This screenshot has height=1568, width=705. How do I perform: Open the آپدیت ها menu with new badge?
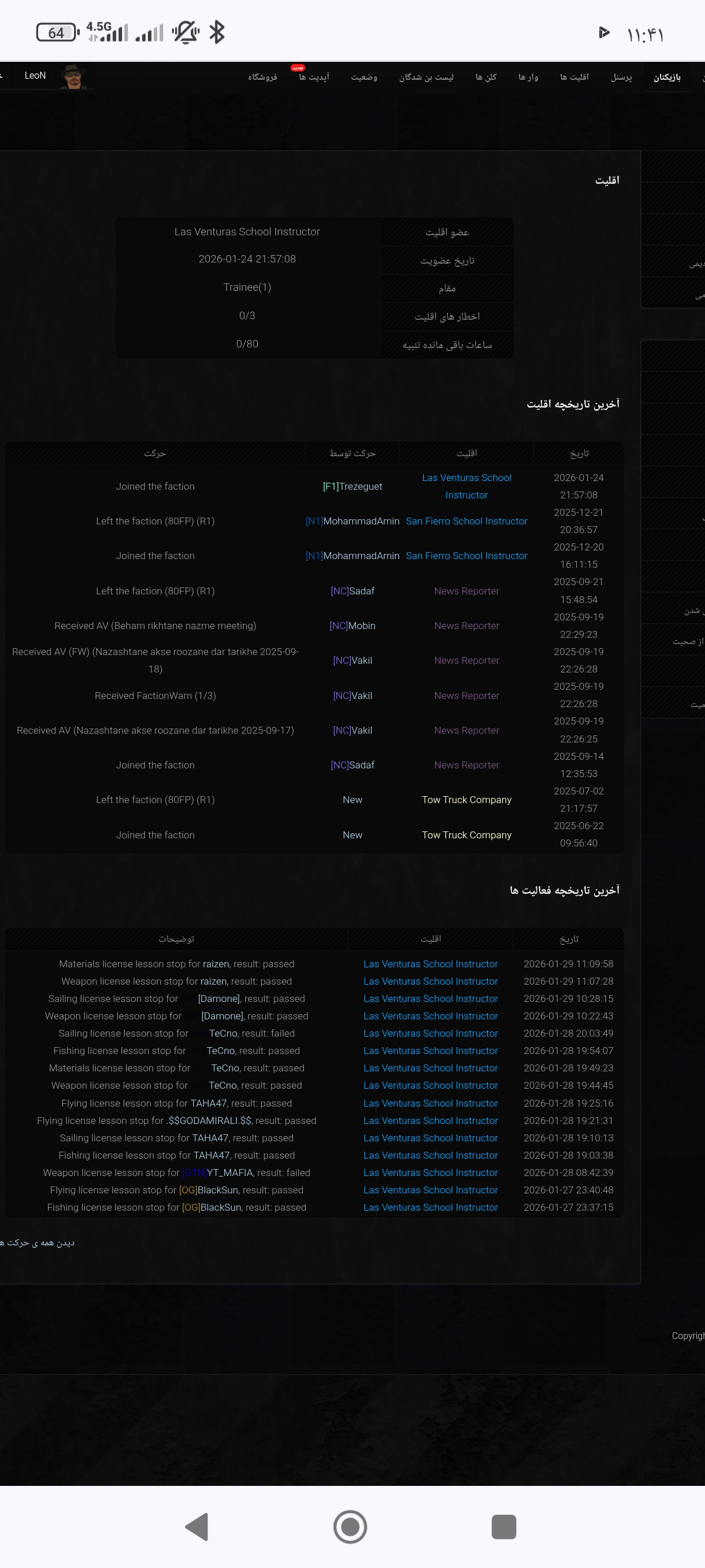tap(314, 77)
